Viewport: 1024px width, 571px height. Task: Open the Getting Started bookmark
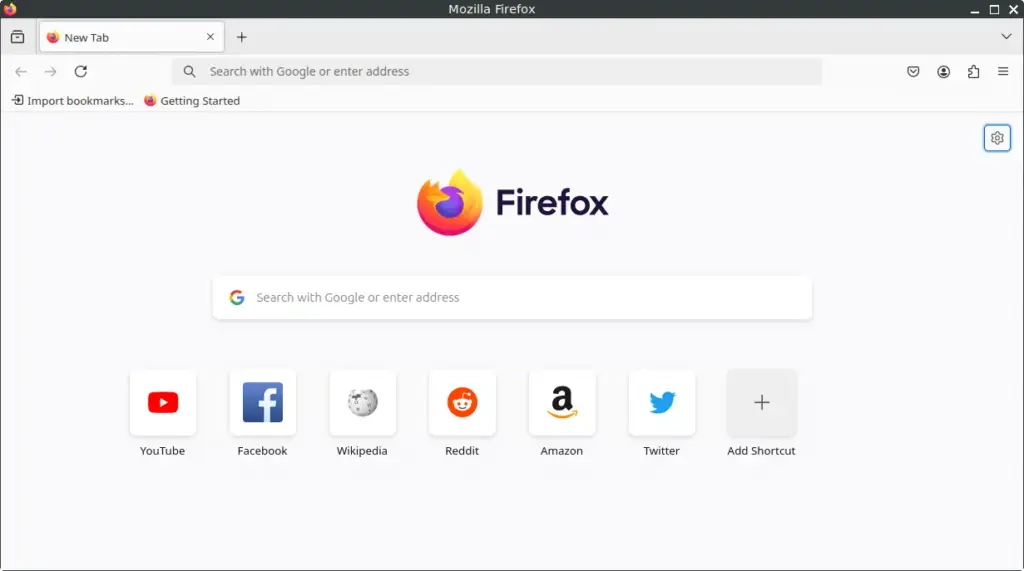(x=192, y=101)
